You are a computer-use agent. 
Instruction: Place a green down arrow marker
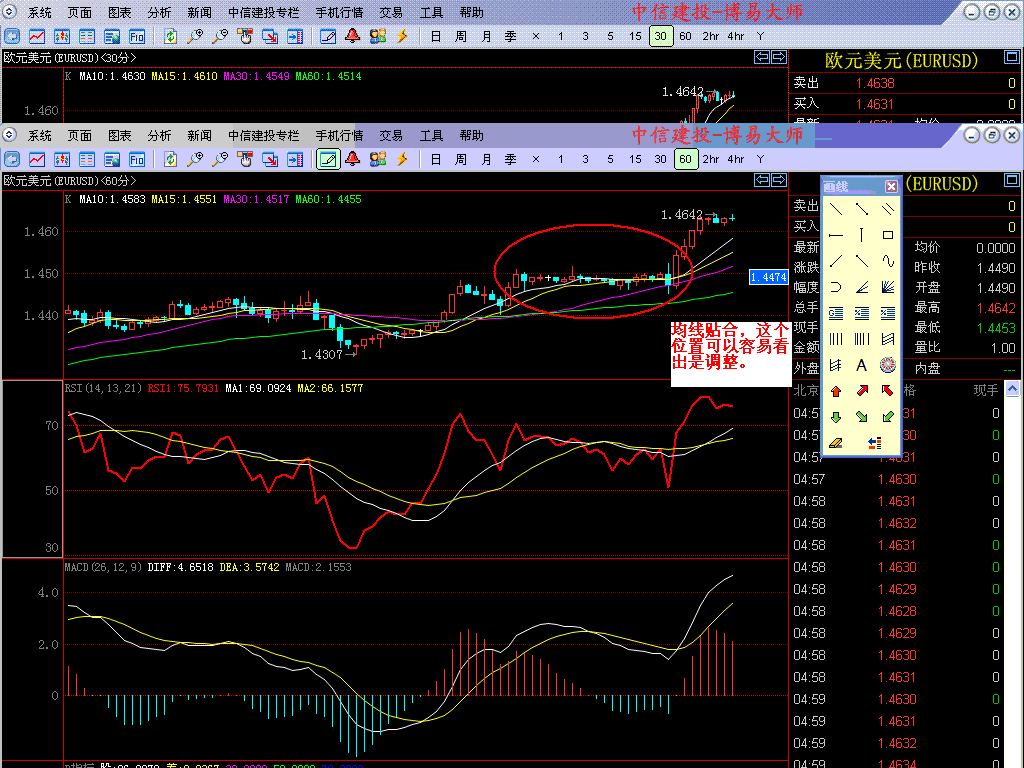click(x=836, y=417)
